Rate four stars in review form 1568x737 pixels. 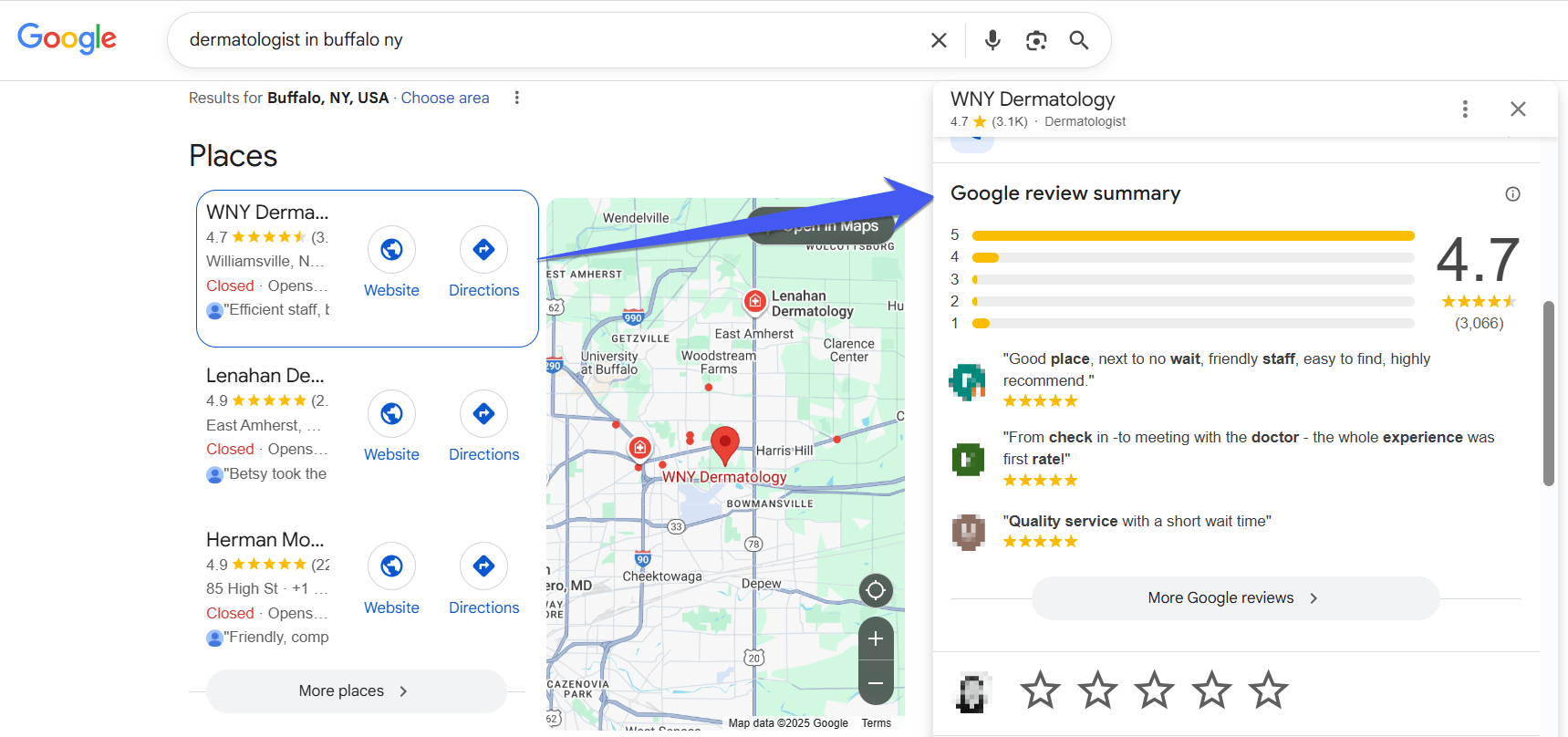(x=1211, y=690)
